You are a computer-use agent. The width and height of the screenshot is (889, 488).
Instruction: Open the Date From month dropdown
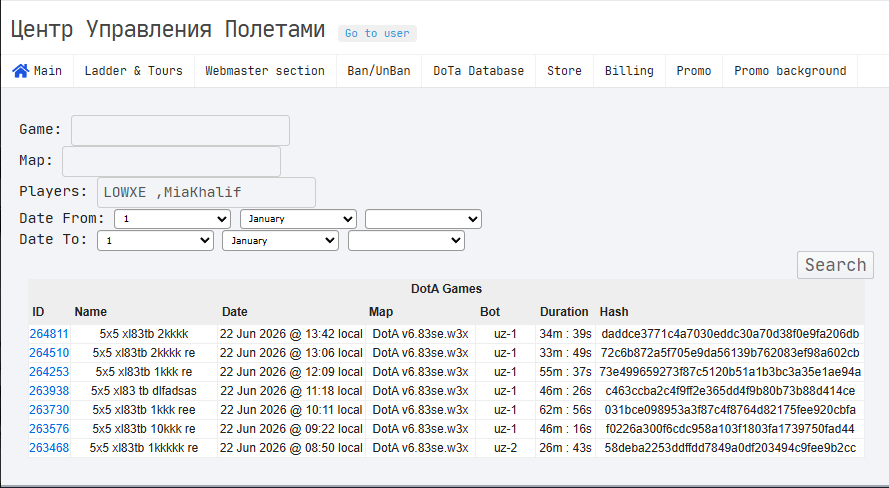pos(298,219)
